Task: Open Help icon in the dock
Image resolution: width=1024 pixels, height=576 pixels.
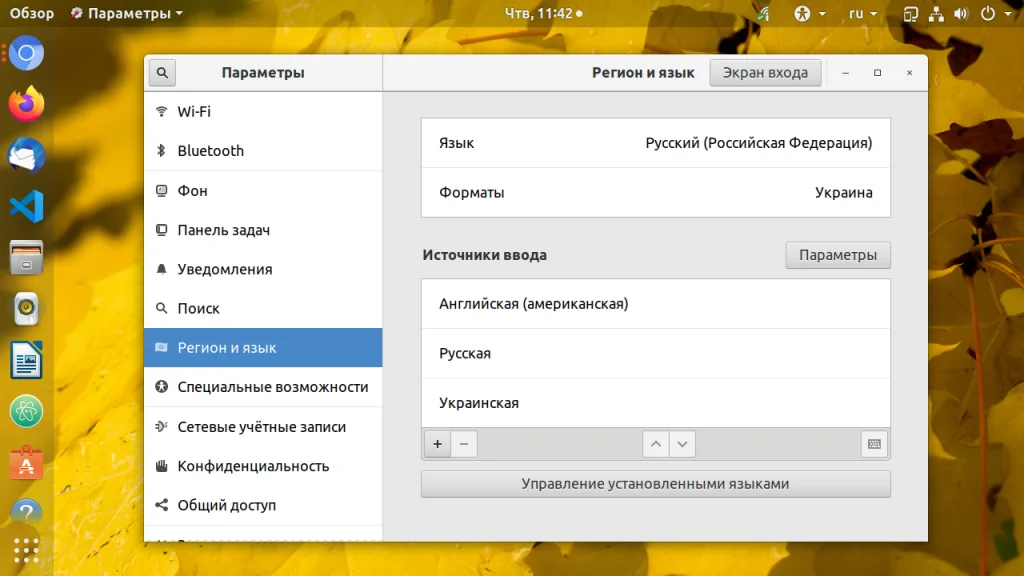Action: tap(26, 513)
